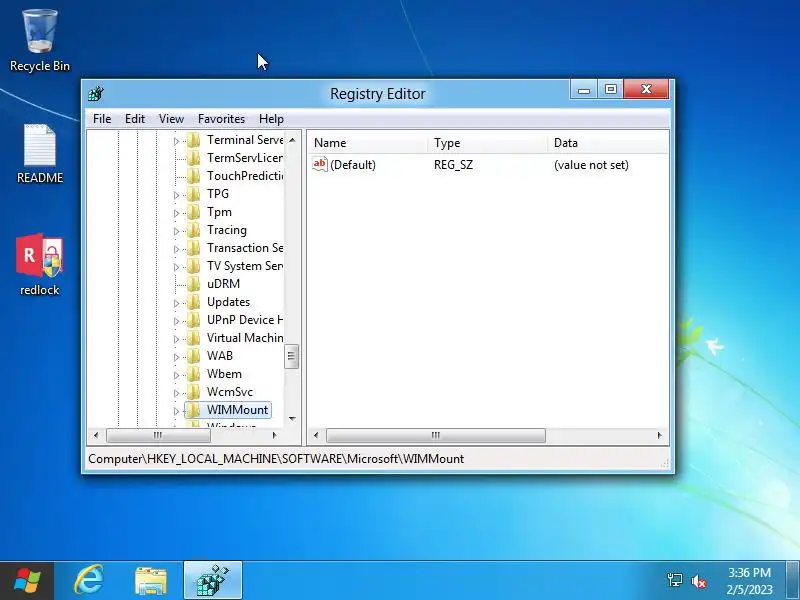800x600 pixels.
Task: Select the Wbem key label
Action: (x=224, y=374)
